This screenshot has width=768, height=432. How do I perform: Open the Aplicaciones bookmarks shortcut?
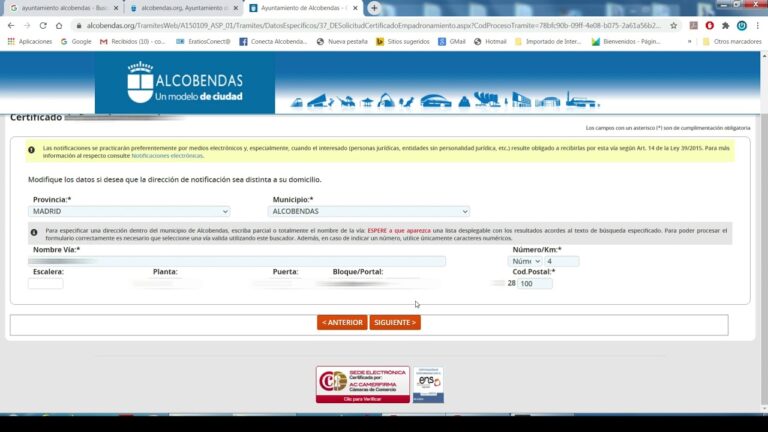coord(30,42)
